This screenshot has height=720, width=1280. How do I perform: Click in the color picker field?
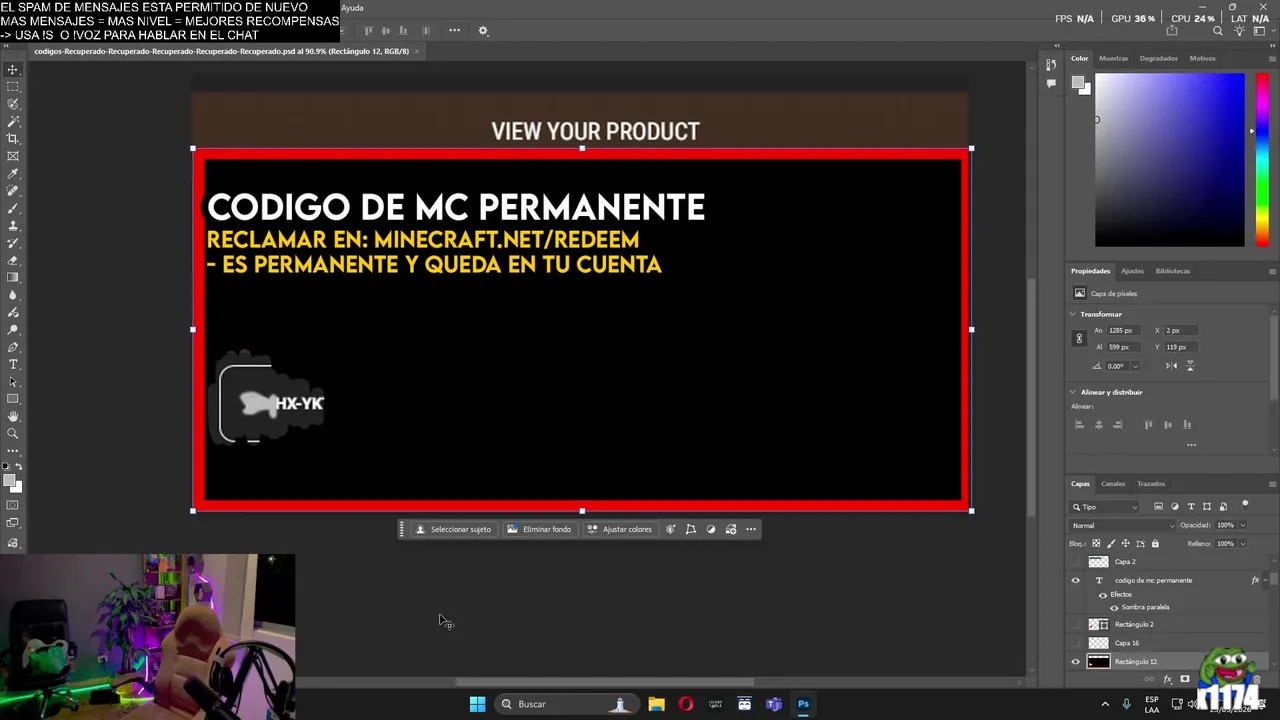click(1169, 160)
